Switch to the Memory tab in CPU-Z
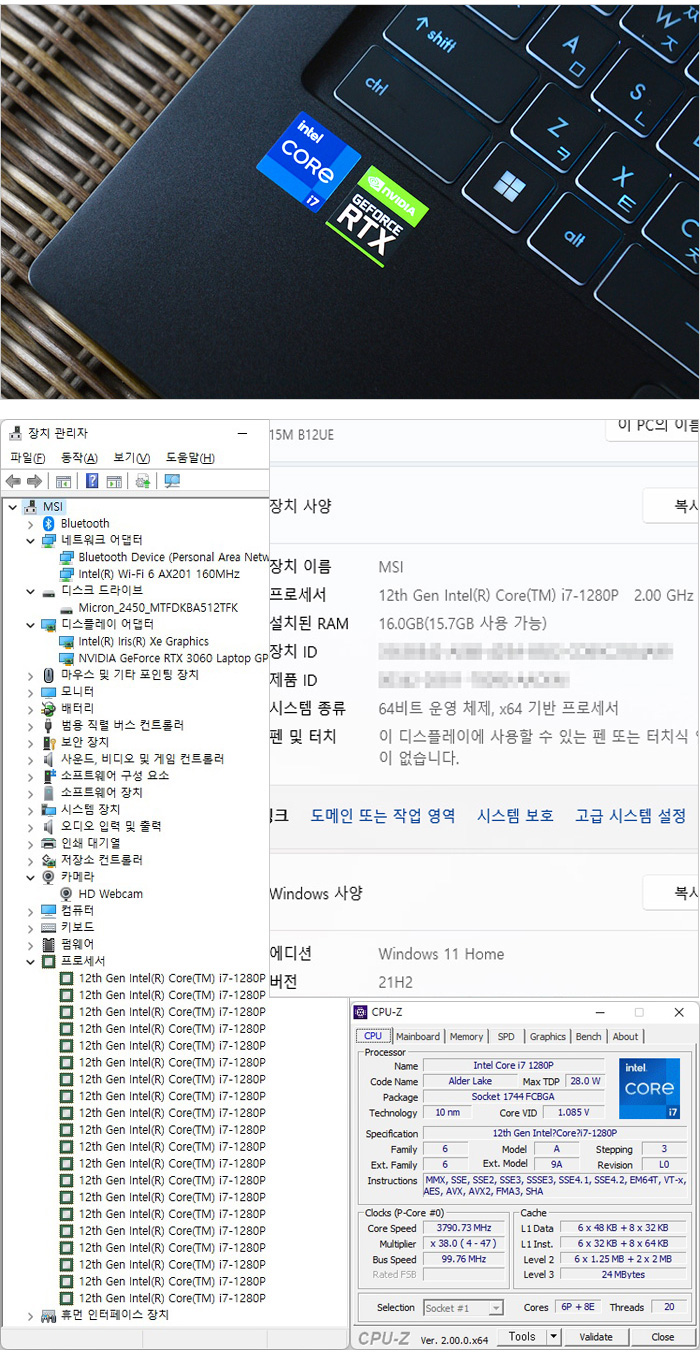 466,1036
